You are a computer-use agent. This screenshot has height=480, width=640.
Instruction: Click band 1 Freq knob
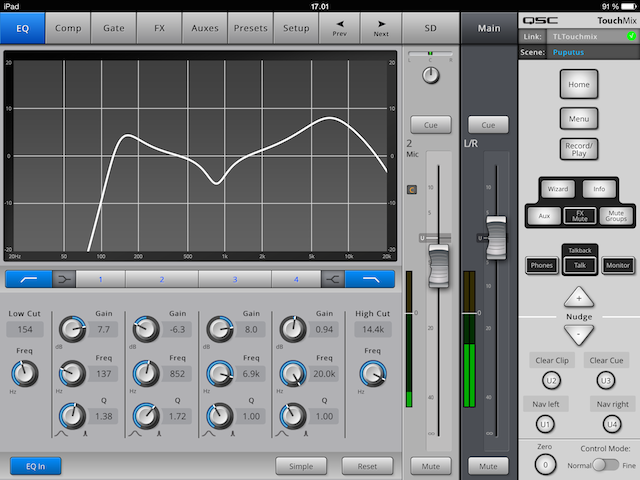click(x=72, y=373)
